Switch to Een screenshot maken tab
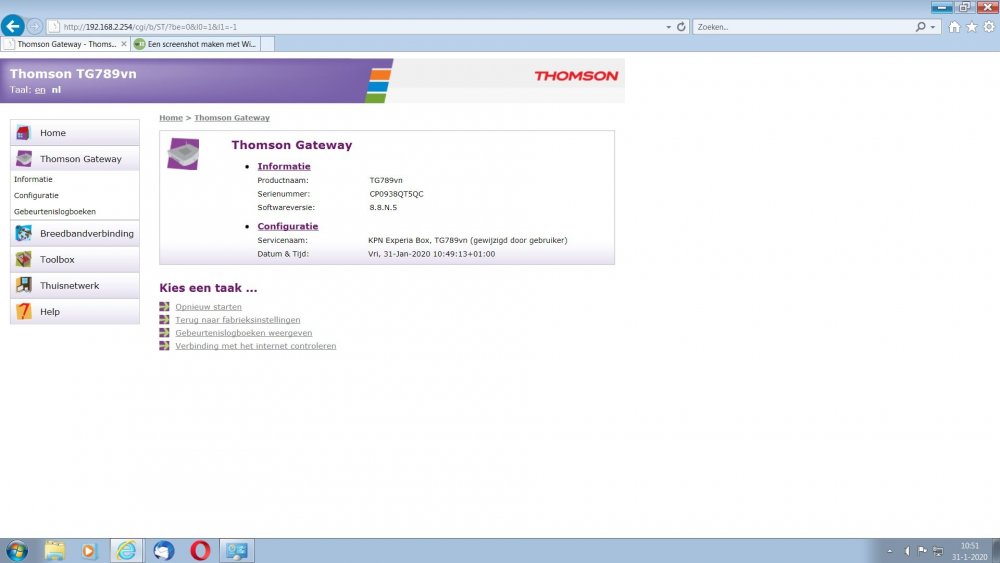The image size is (1000, 563). pyautogui.click(x=195, y=44)
